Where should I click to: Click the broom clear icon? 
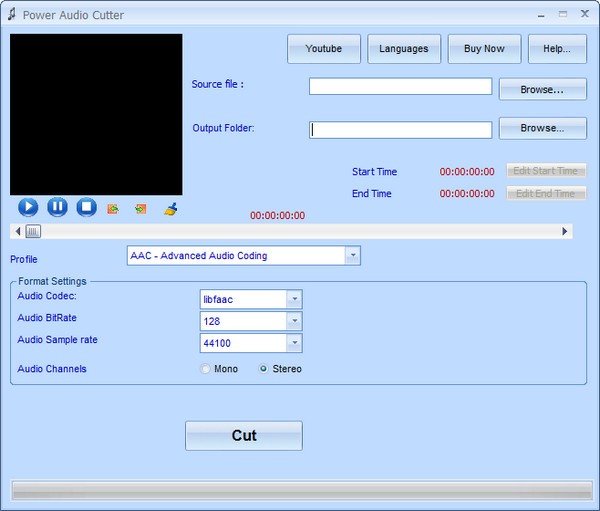pyautogui.click(x=170, y=209)
